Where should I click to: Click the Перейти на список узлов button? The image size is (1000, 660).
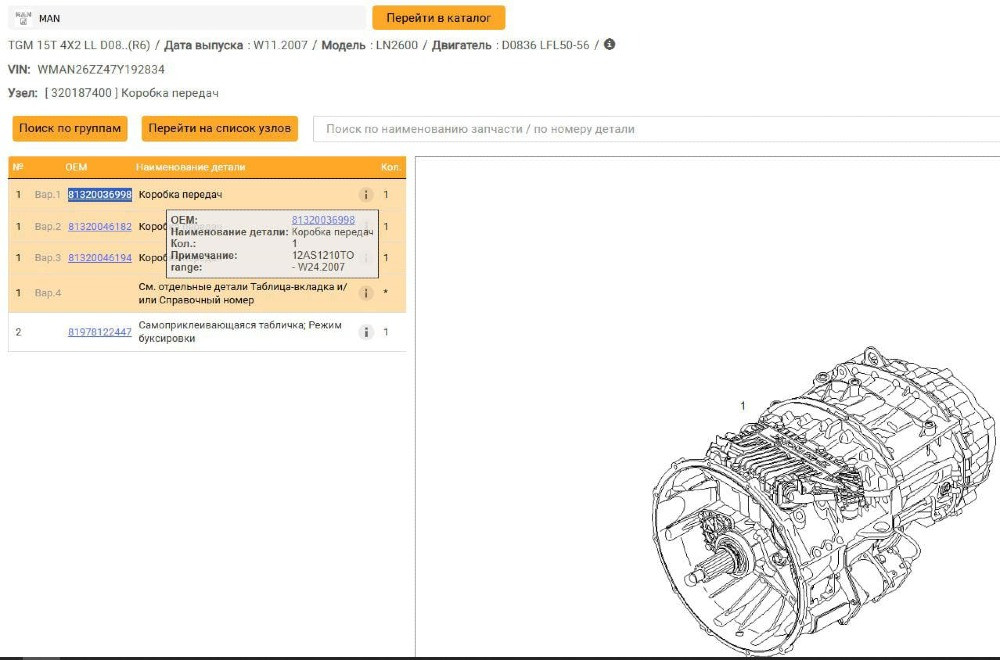point(220,129)
